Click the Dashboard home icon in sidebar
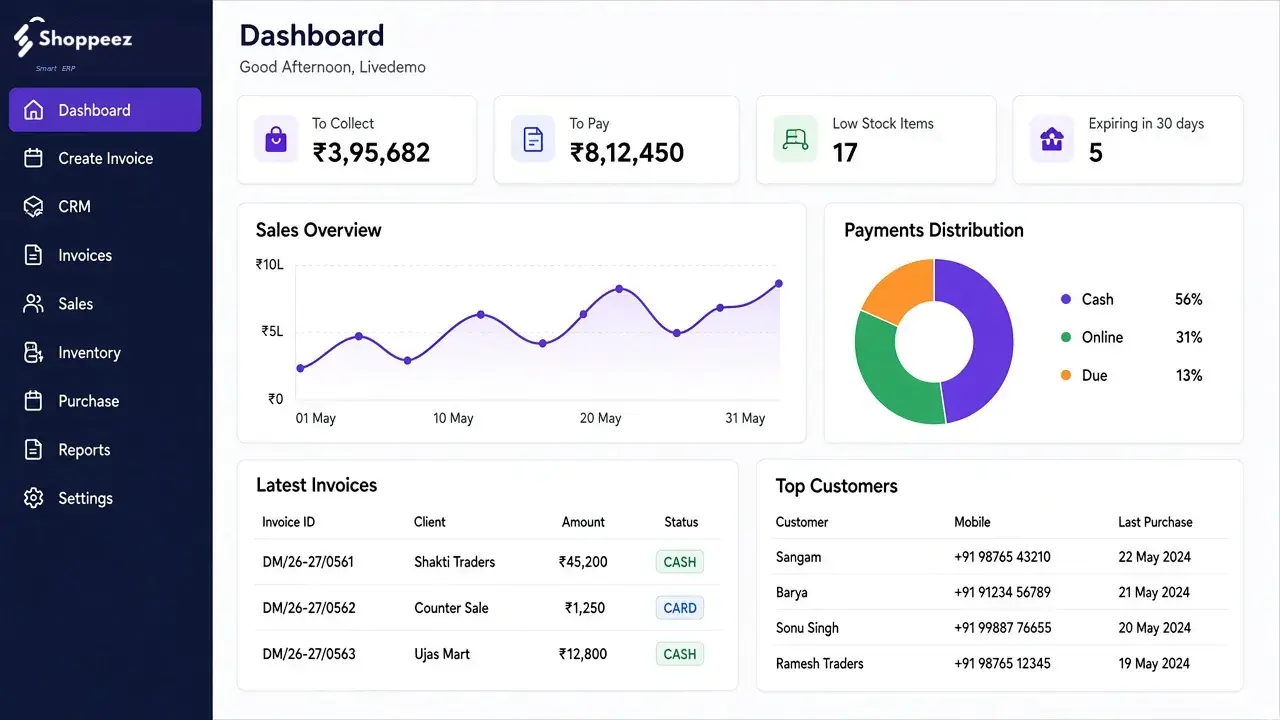 point(34,110)
